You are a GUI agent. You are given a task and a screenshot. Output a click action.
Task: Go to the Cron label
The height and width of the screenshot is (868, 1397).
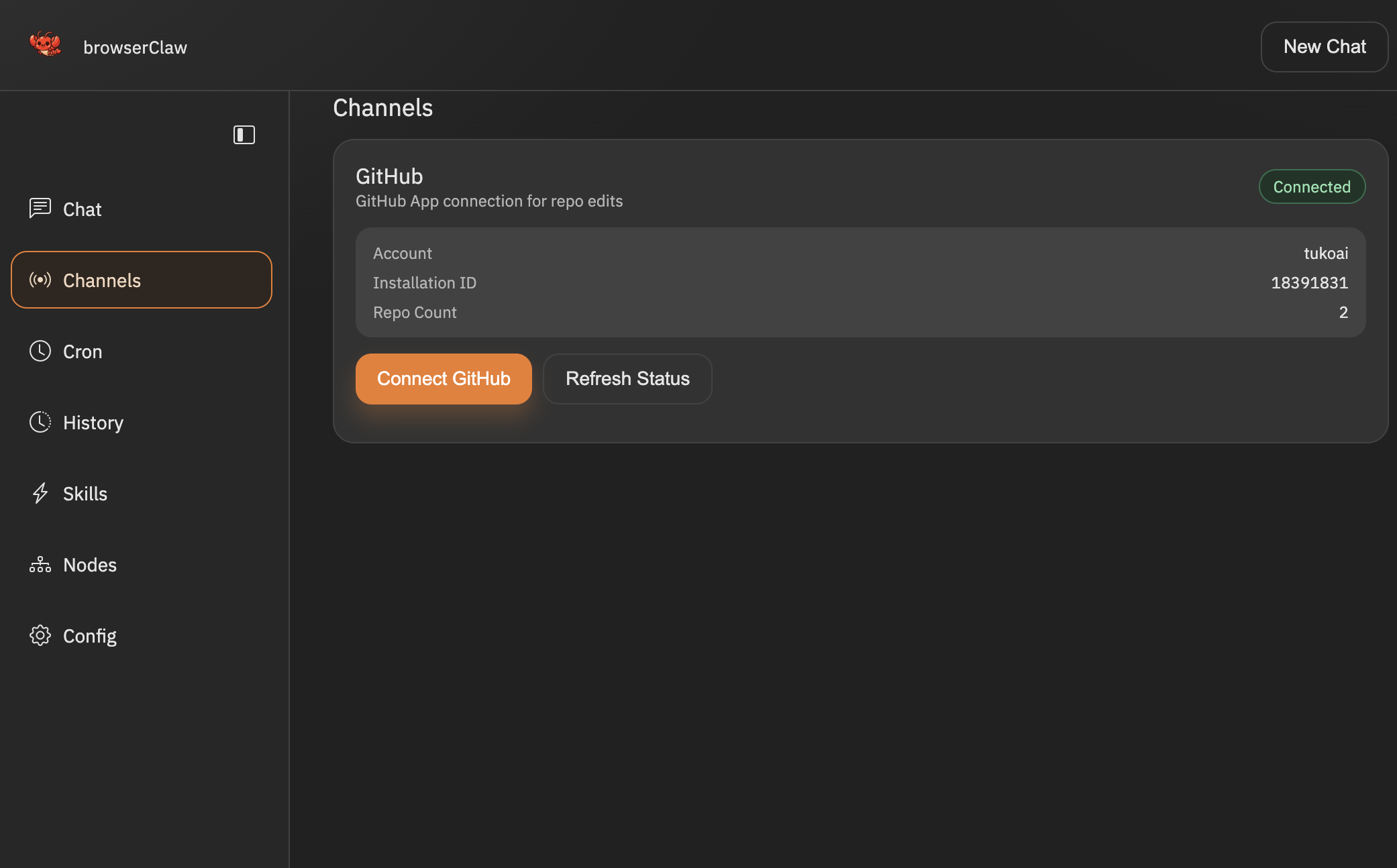pyautogui.click(x=83, y=351)
